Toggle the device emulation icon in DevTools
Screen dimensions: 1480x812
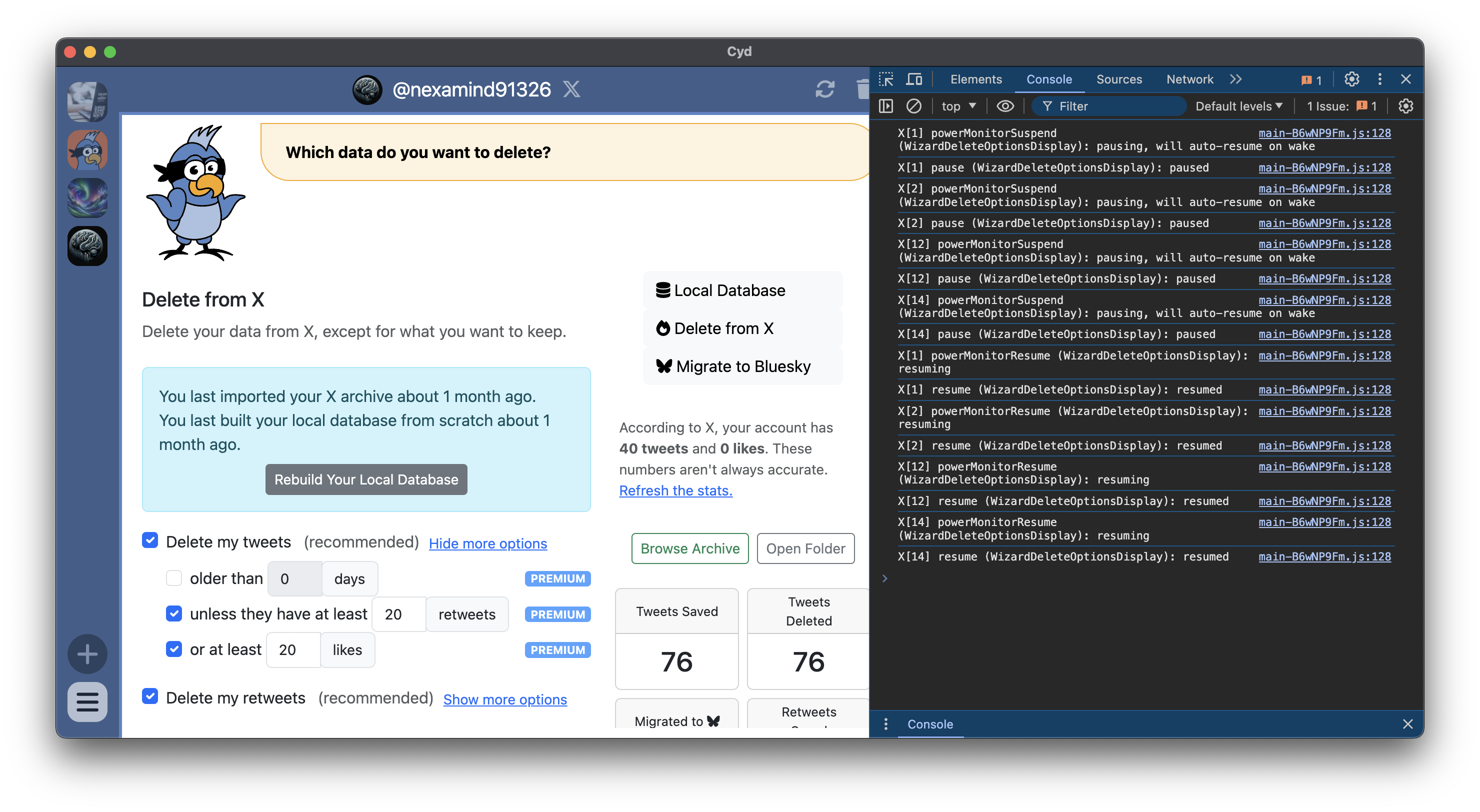[914, 79]
